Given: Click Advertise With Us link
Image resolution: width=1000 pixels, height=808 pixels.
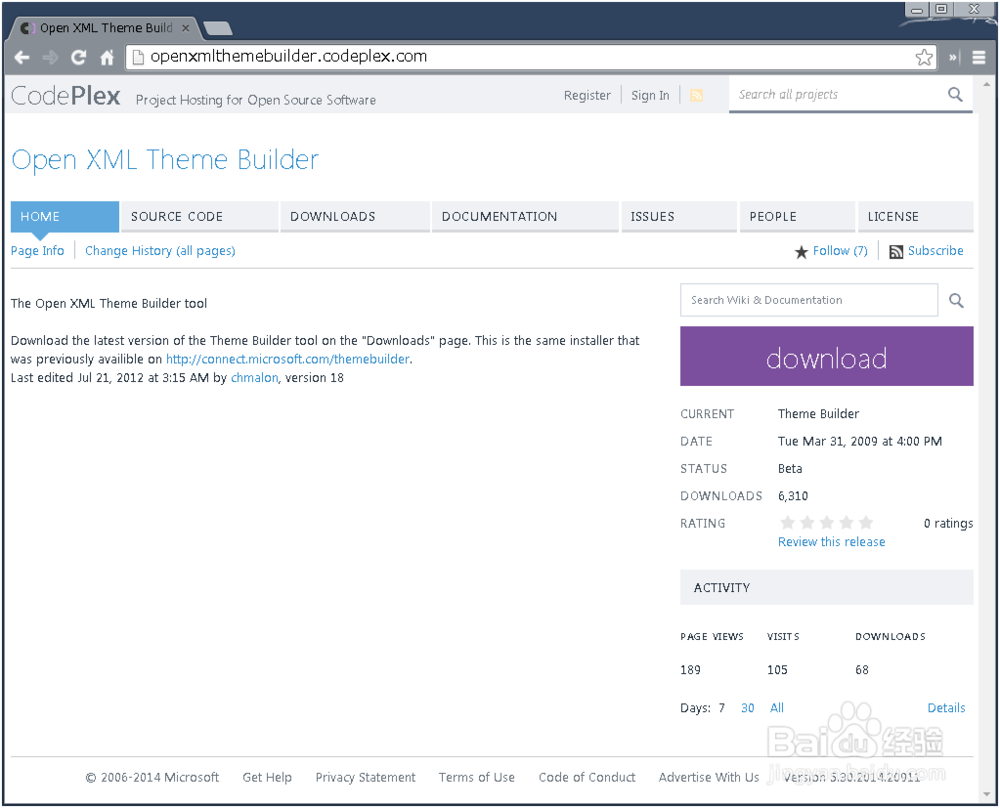Looking at the screenshot, I should (709, 777).
